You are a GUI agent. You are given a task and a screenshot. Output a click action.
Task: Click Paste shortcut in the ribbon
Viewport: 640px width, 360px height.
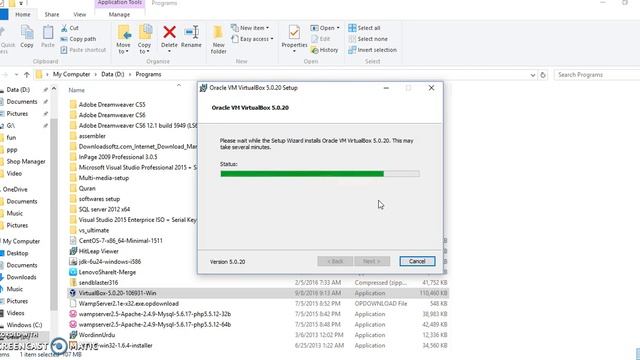click(x=83, y=50)
